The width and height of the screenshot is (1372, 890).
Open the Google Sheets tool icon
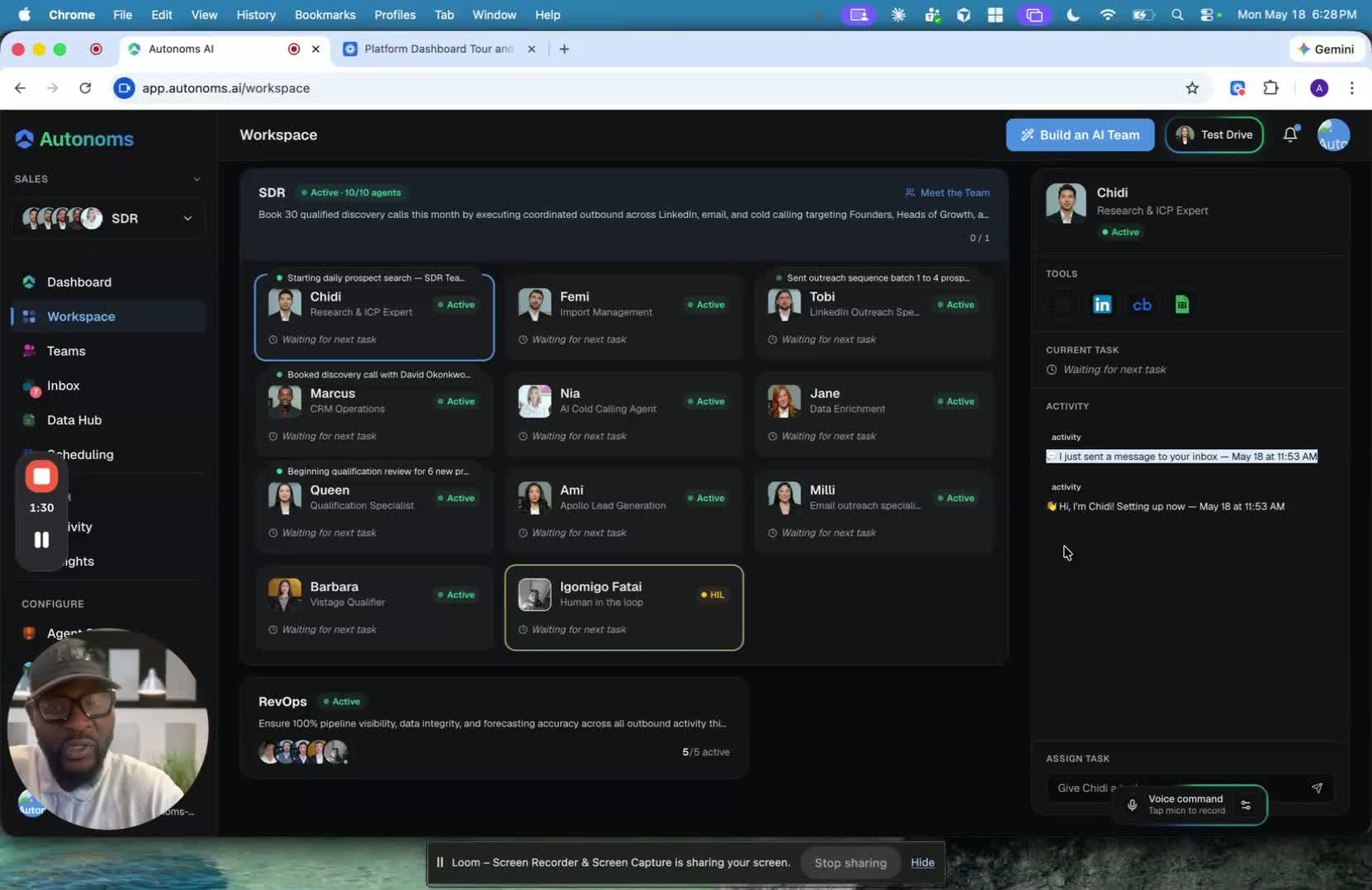pos(1182,305)
